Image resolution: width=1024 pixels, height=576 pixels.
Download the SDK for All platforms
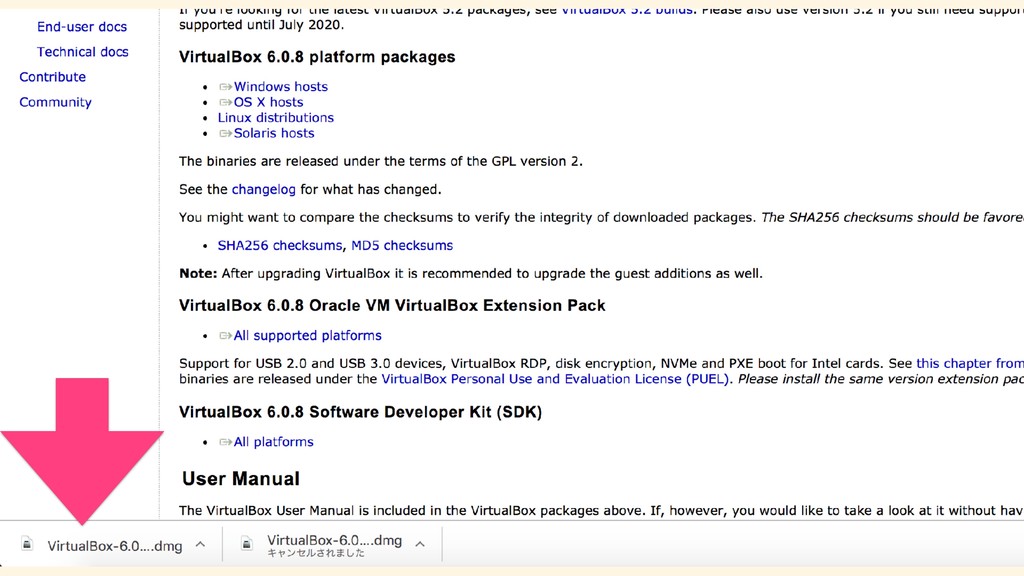[x=274, y=441]
